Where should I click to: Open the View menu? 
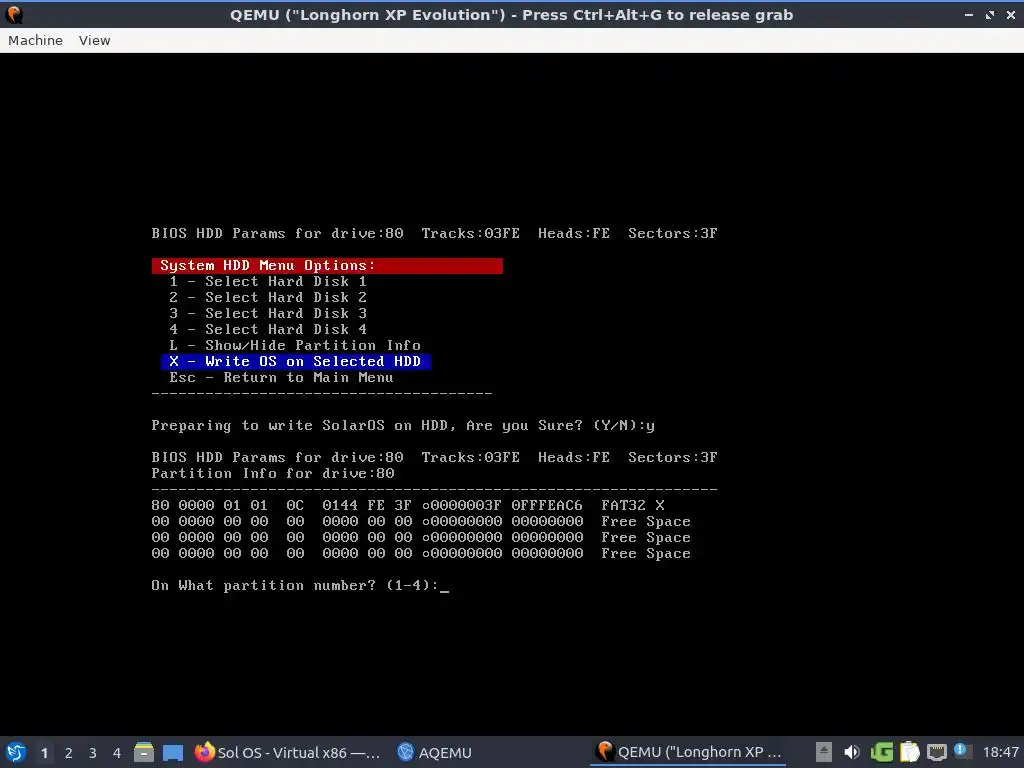tap(95, 40)
